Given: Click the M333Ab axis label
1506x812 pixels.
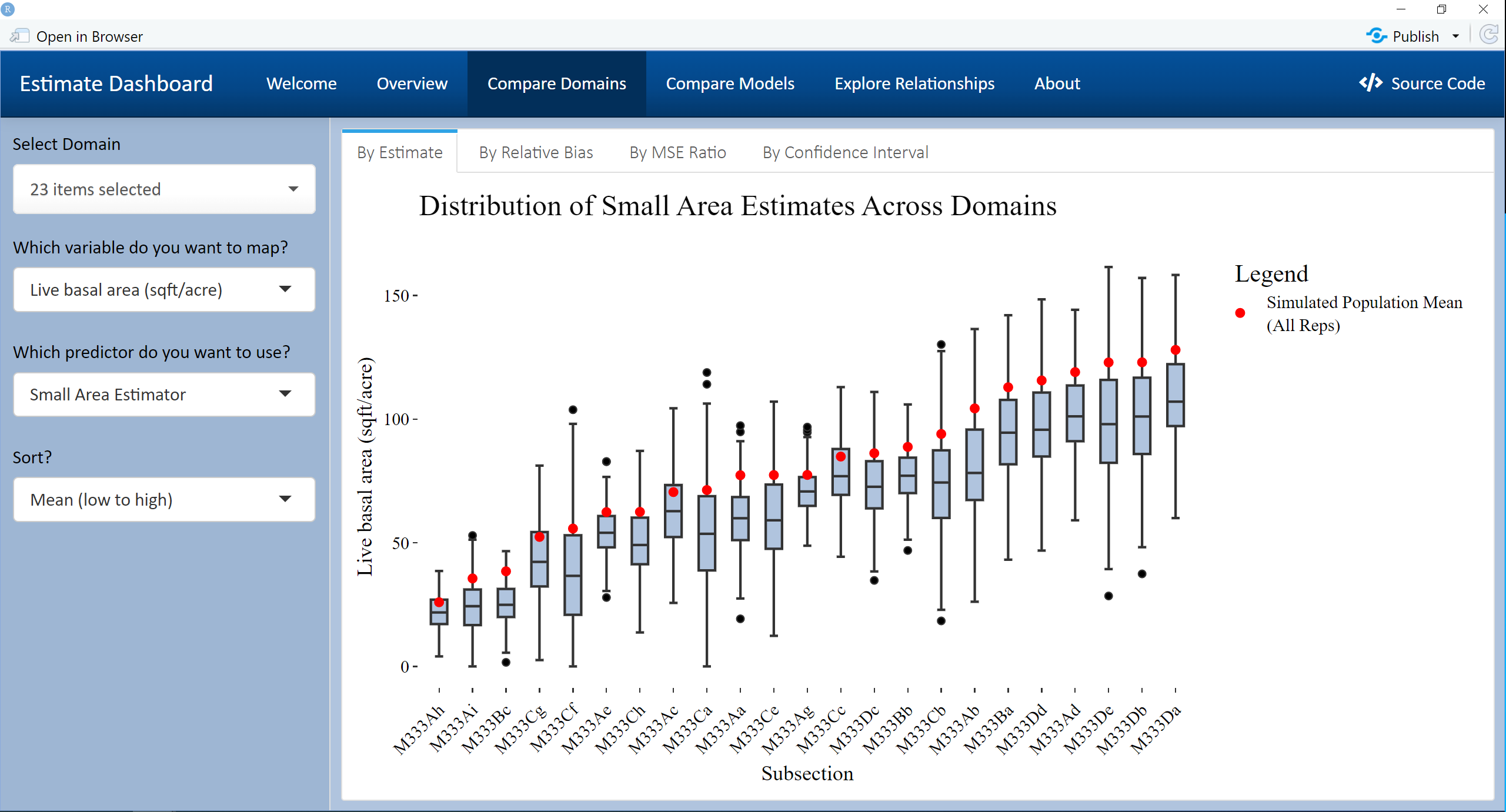Looking at the screenshot, I should pos(954,729).
